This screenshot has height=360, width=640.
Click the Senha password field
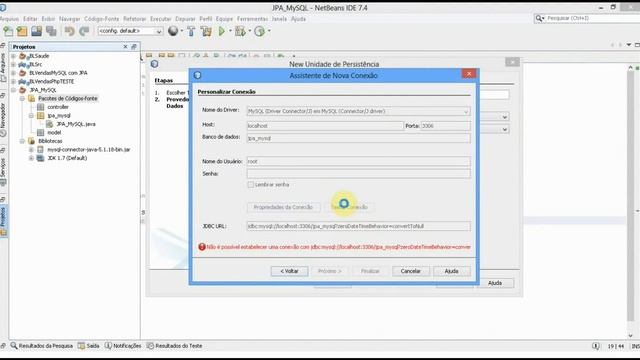point(358,174)
